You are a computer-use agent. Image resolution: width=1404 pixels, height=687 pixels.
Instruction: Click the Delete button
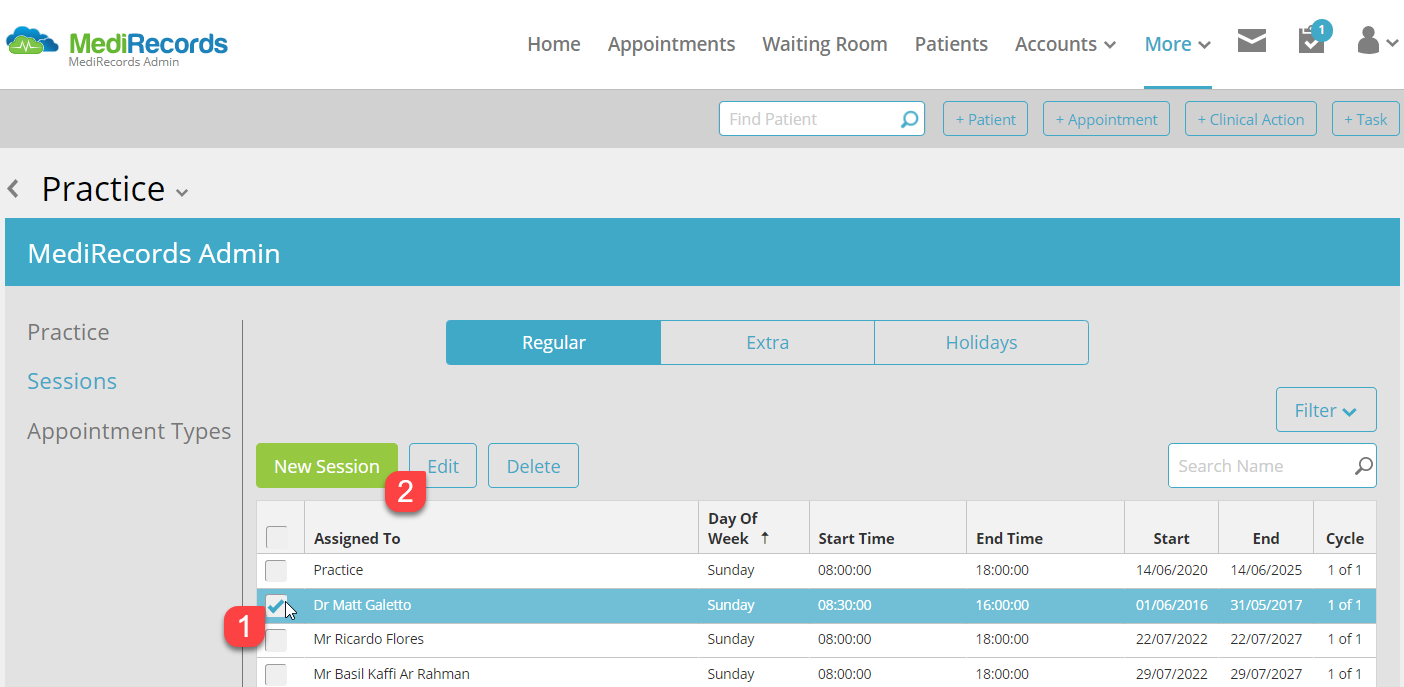point(533,466)
